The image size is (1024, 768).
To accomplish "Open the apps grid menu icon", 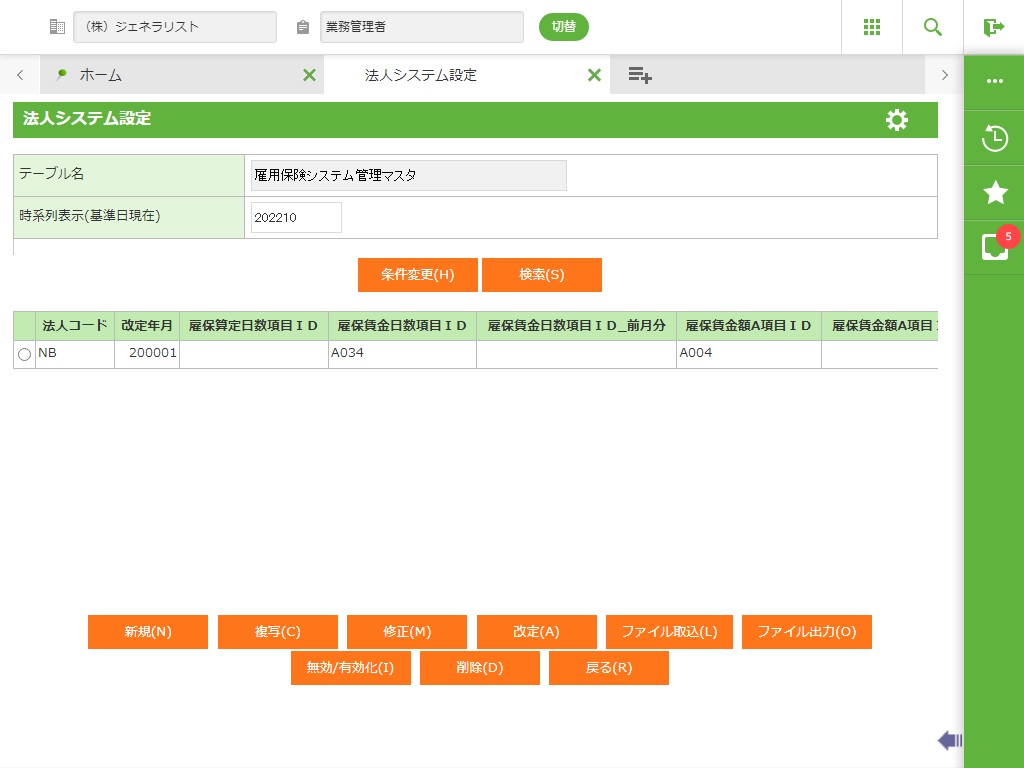I will [x=871, y=27].
